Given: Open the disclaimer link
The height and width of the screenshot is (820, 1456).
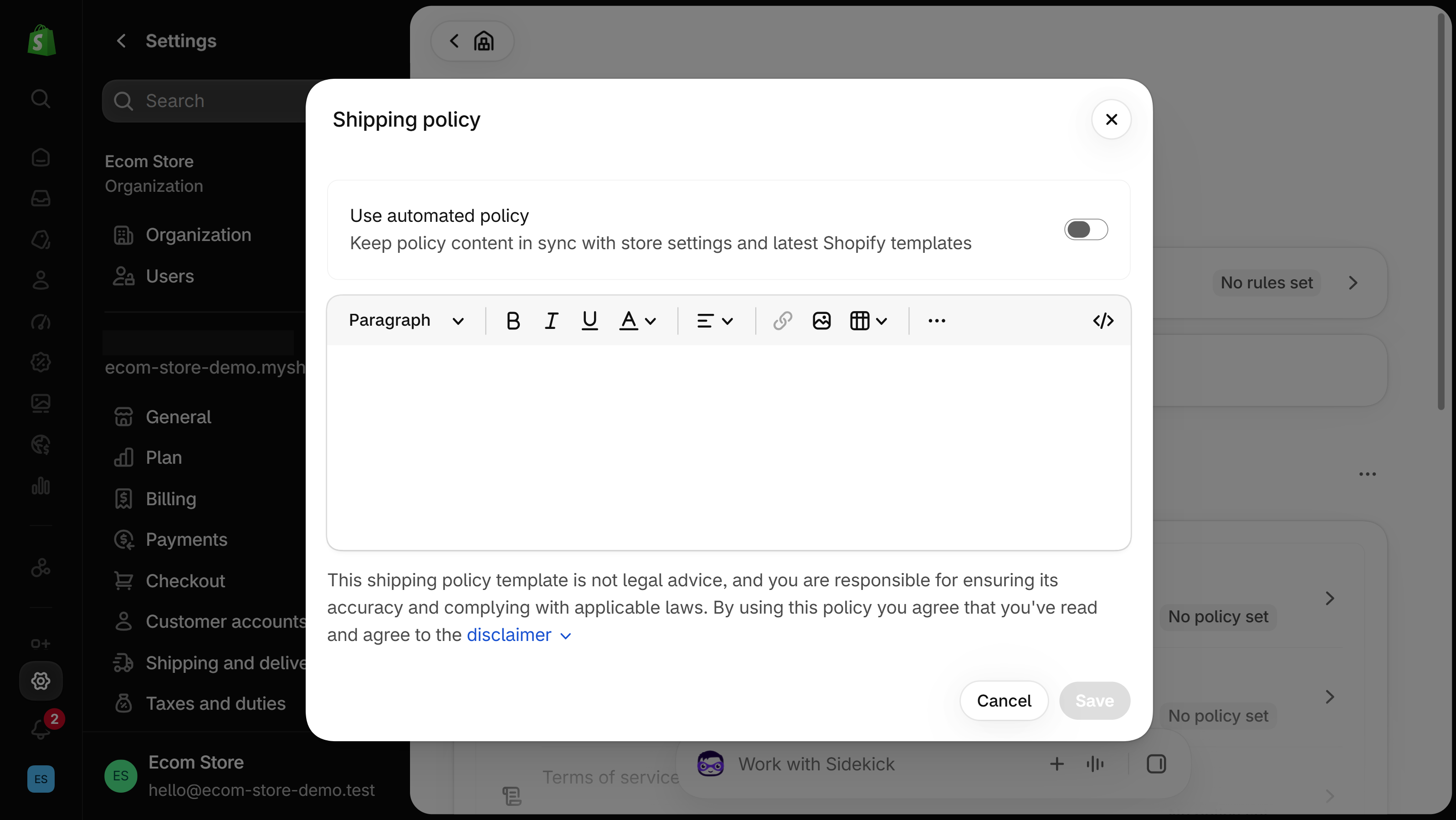Looking at the screenshot, I should [509, 635].
